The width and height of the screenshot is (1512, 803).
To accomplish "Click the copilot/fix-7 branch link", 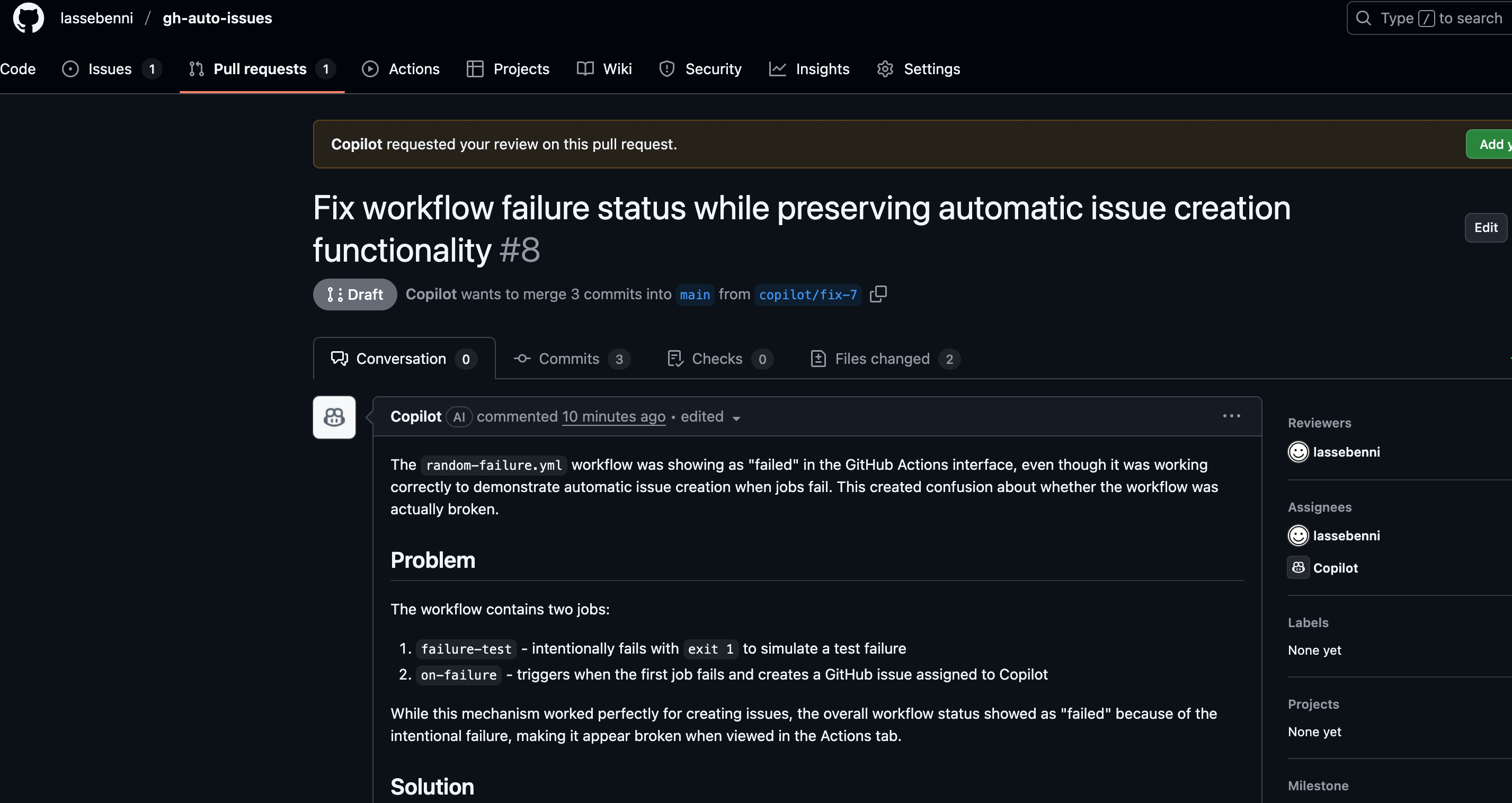I will [x=807, y=295].
